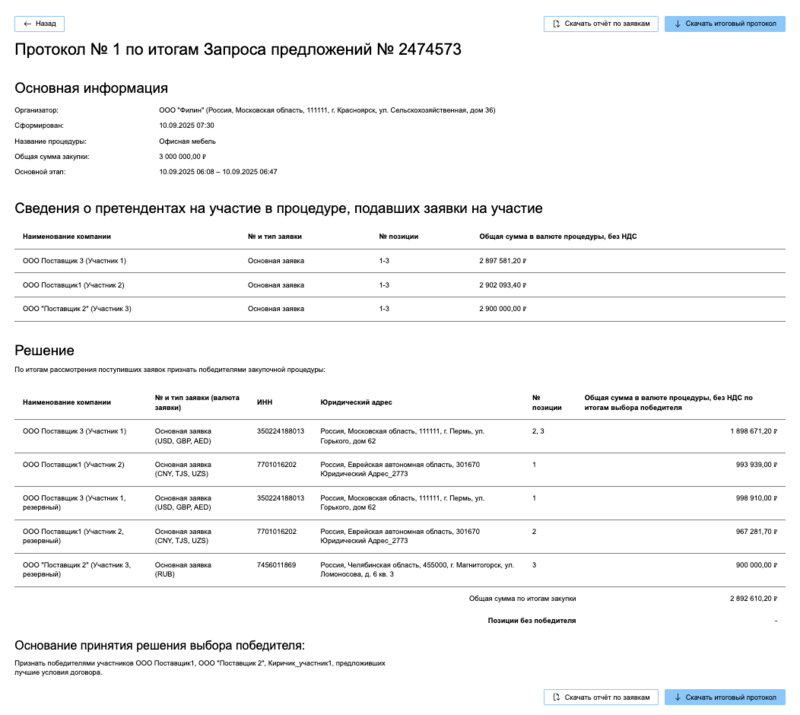Click document icon in bottom report download button

click(x=556, y=697)
